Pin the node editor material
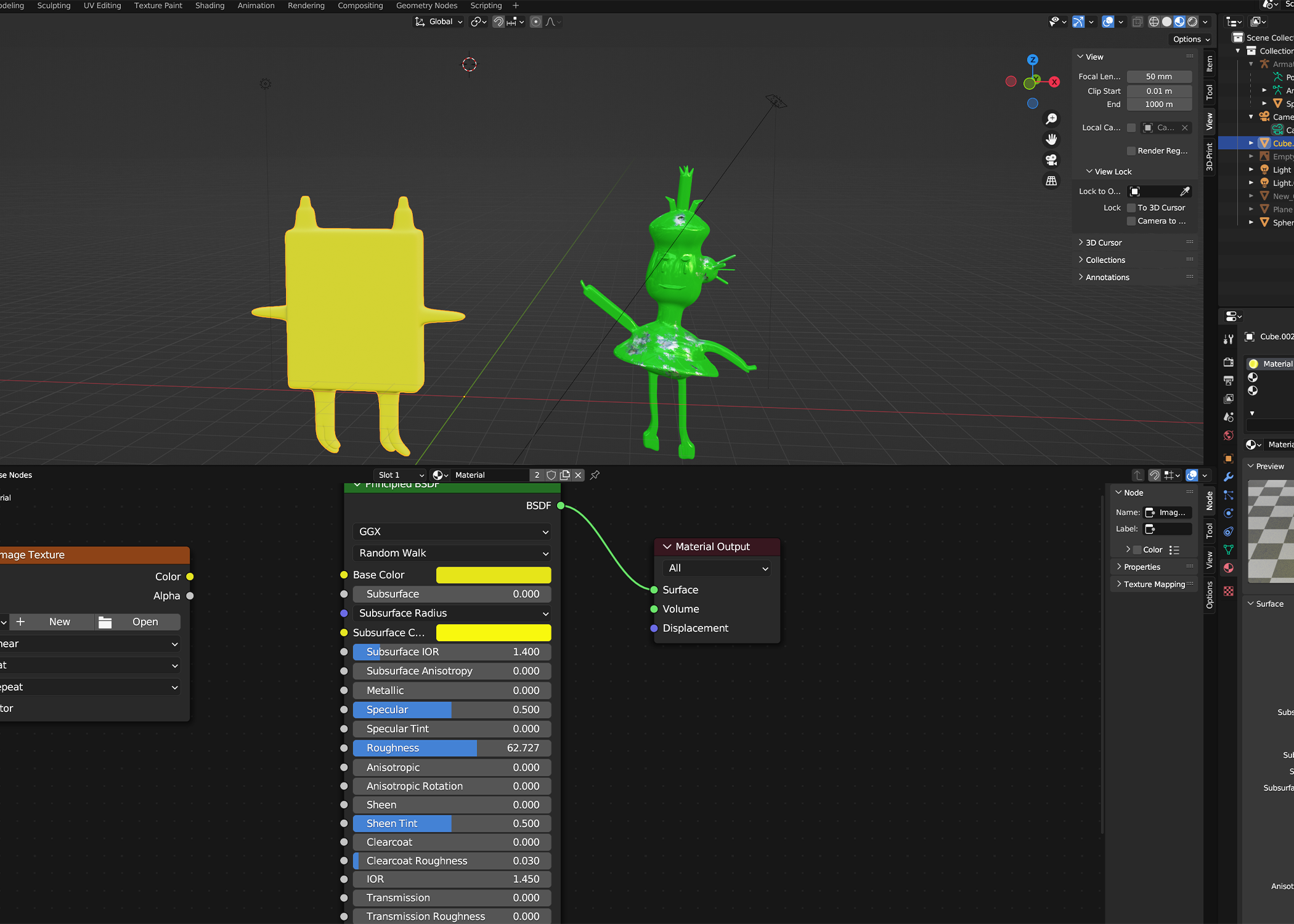 595,475
